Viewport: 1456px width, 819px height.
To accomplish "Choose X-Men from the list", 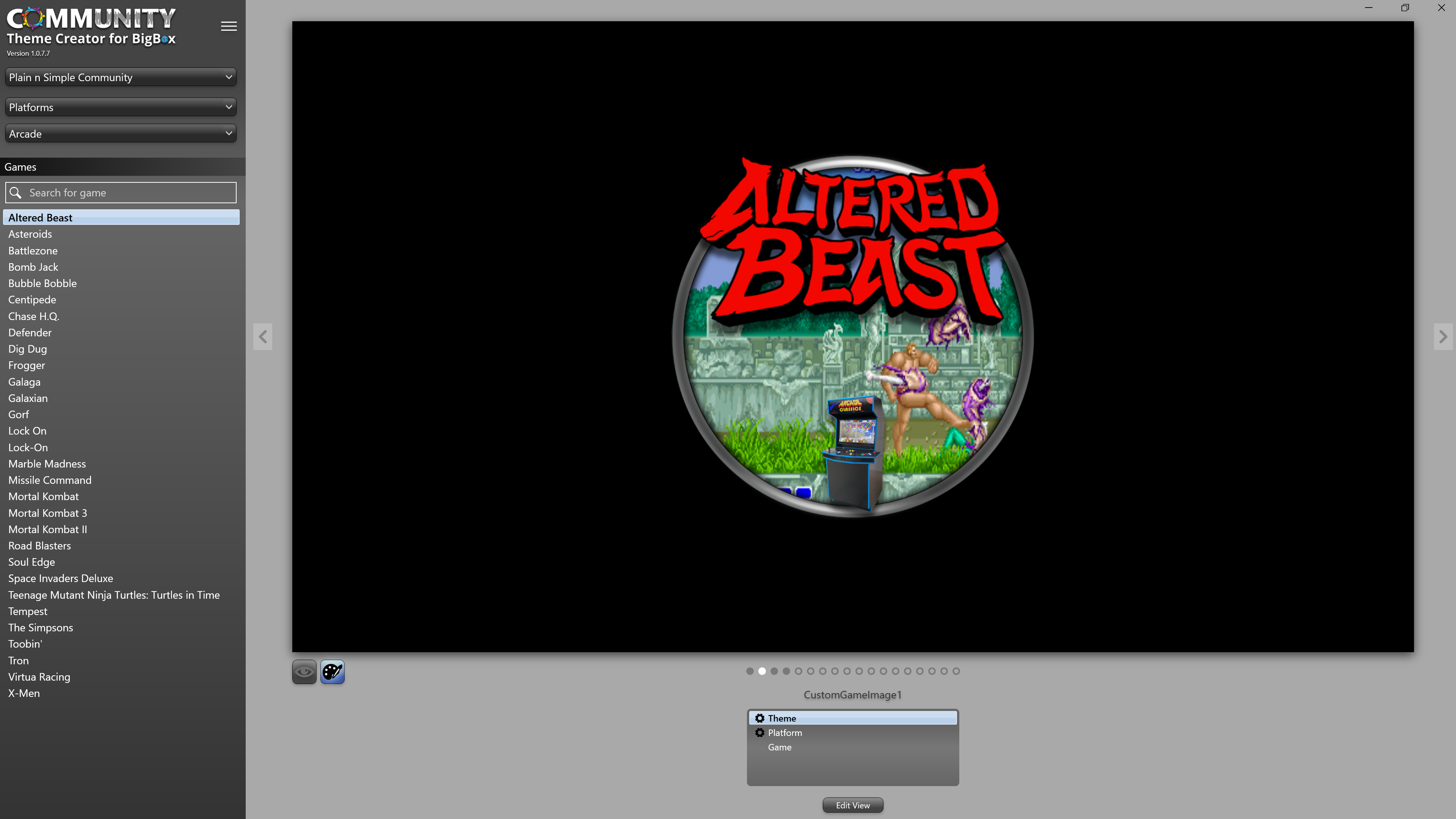I will [x=121, y=693].
